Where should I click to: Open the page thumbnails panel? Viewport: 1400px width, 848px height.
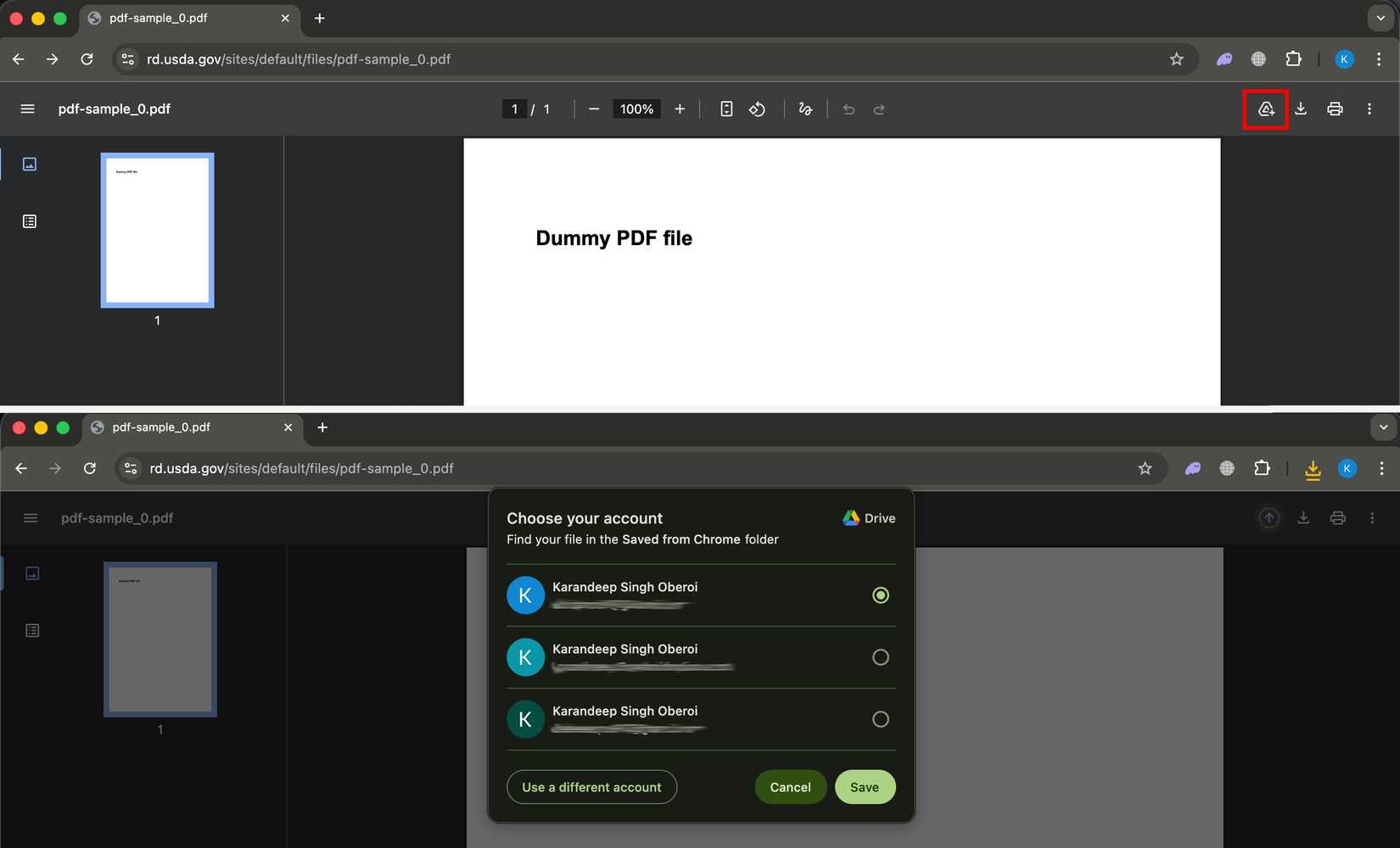coord(30,164)
